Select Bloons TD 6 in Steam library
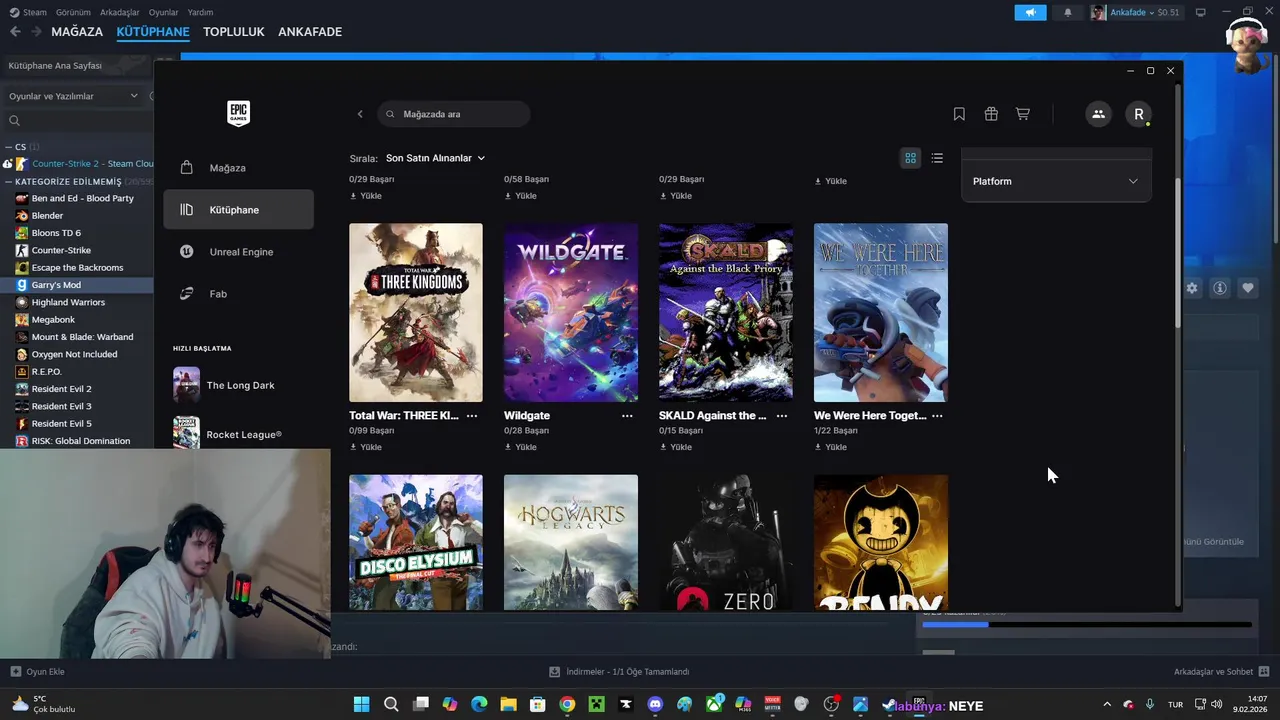This screenshot has width=1280, height=720. pyautogui.click(x=56, y=233)
